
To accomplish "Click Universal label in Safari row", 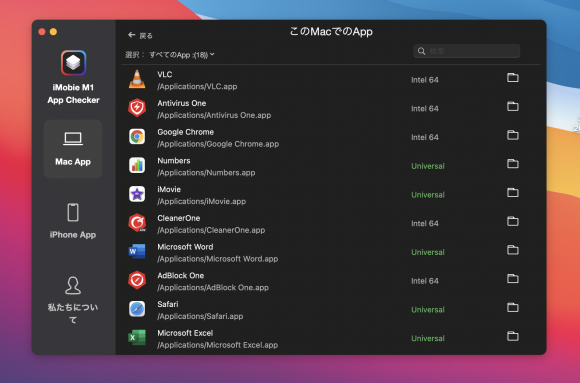I will pyautogui.click(x=428, y=310).
